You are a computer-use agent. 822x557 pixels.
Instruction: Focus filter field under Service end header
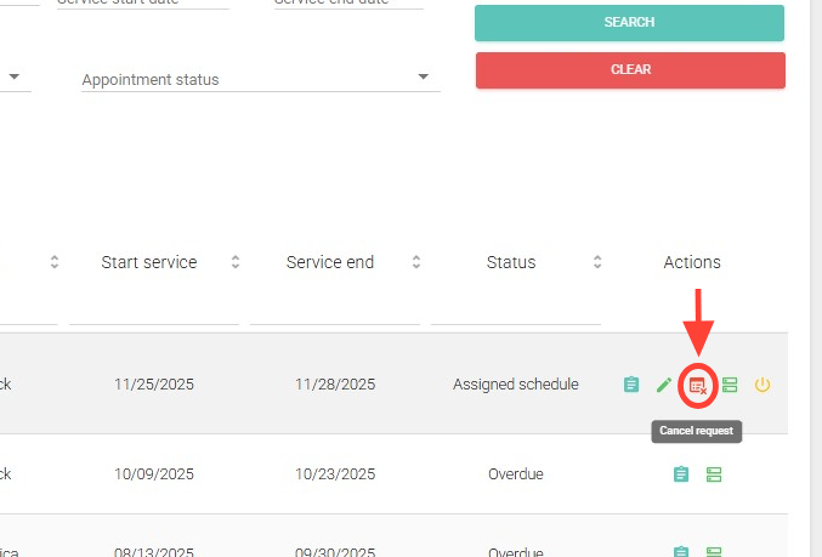click(x=334, y=310)
